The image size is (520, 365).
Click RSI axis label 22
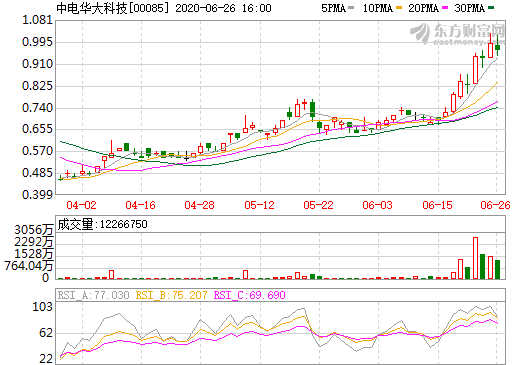(46, 359)
